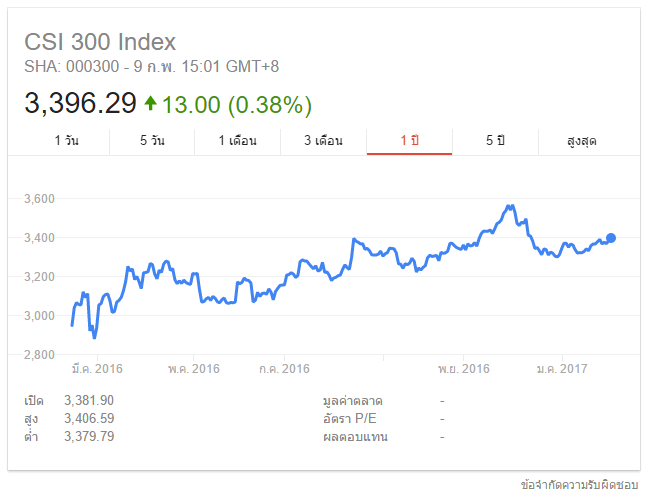Image resolution: width=646 pixels, height=496 pixels.
Task: Click the เปิด value 3,381.90
Action: 89,400
